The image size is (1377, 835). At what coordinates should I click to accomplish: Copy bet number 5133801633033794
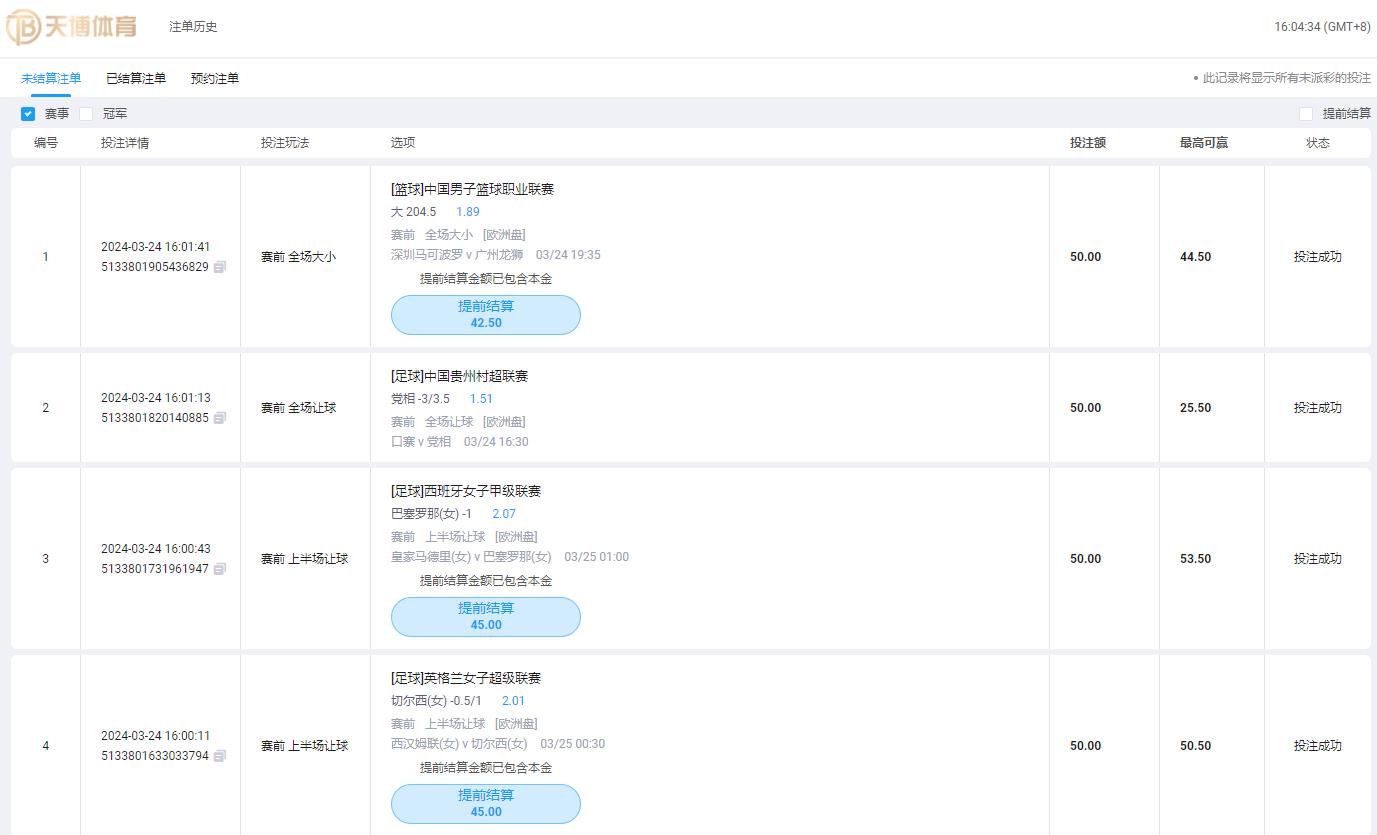pos(220,756)
